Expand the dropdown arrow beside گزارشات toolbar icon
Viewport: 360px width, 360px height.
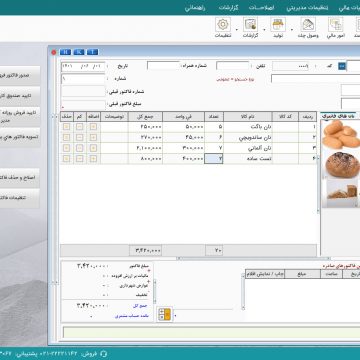[x=236, y=29]
